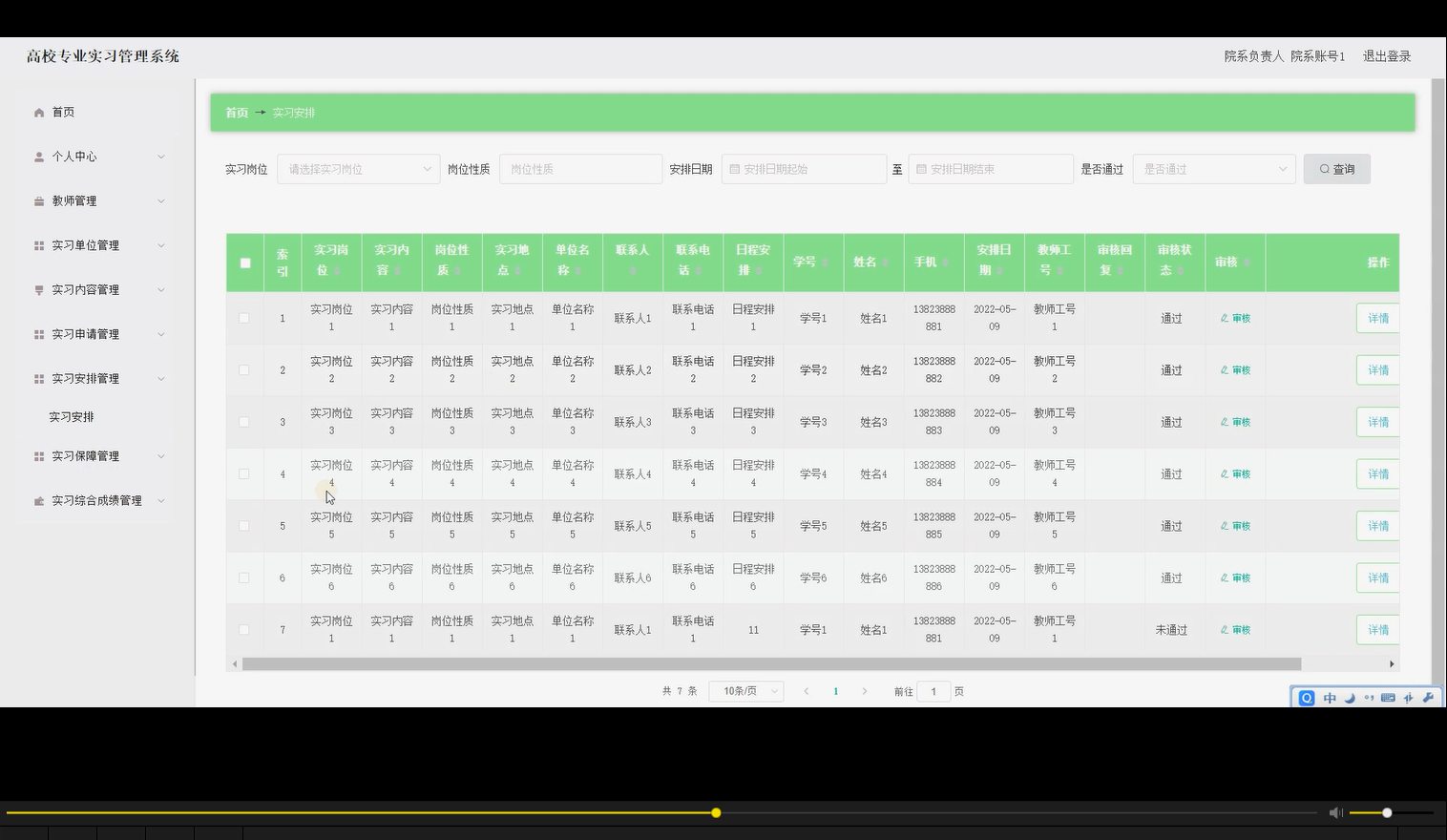This screenshot has height=840, width=1447.
Task: Click the grid icon for 实习单位管理
Action: (x=39, y=245)
